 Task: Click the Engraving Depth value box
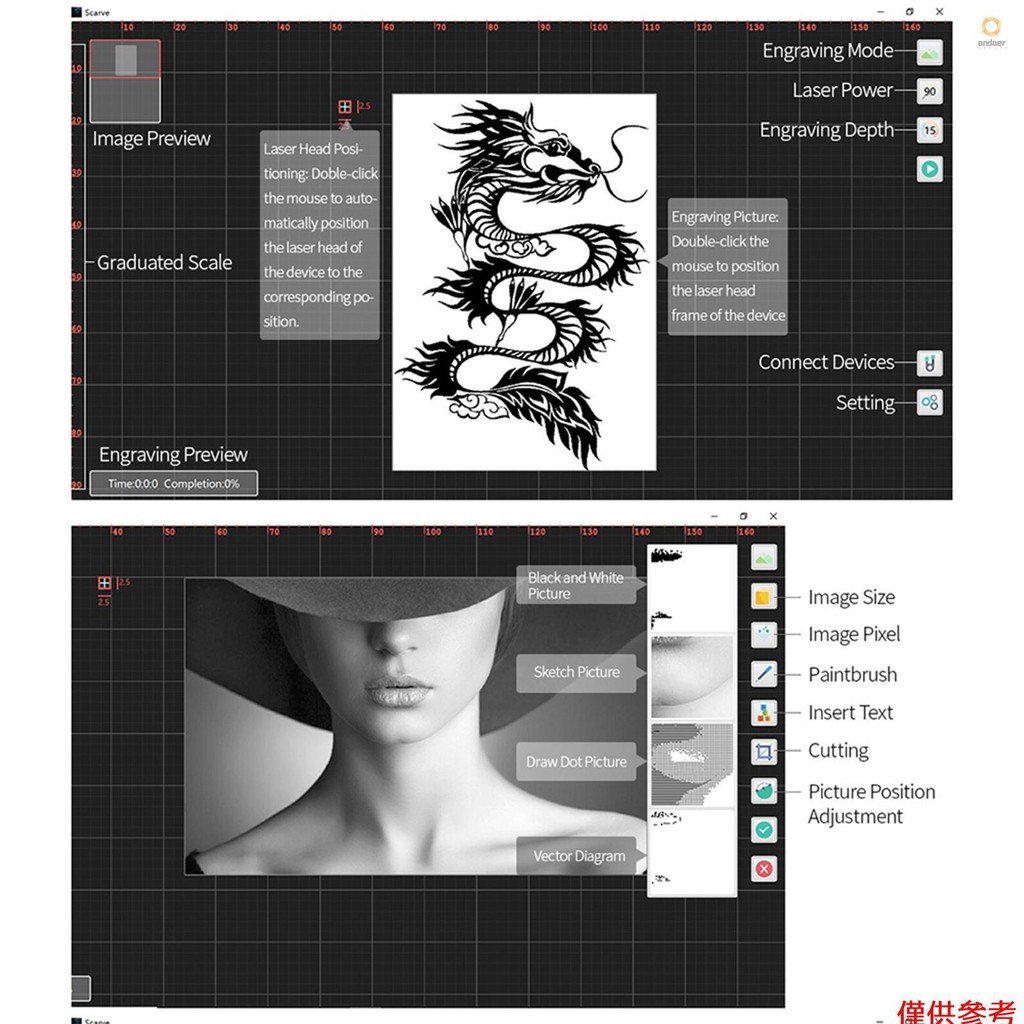tap(929, 130)
